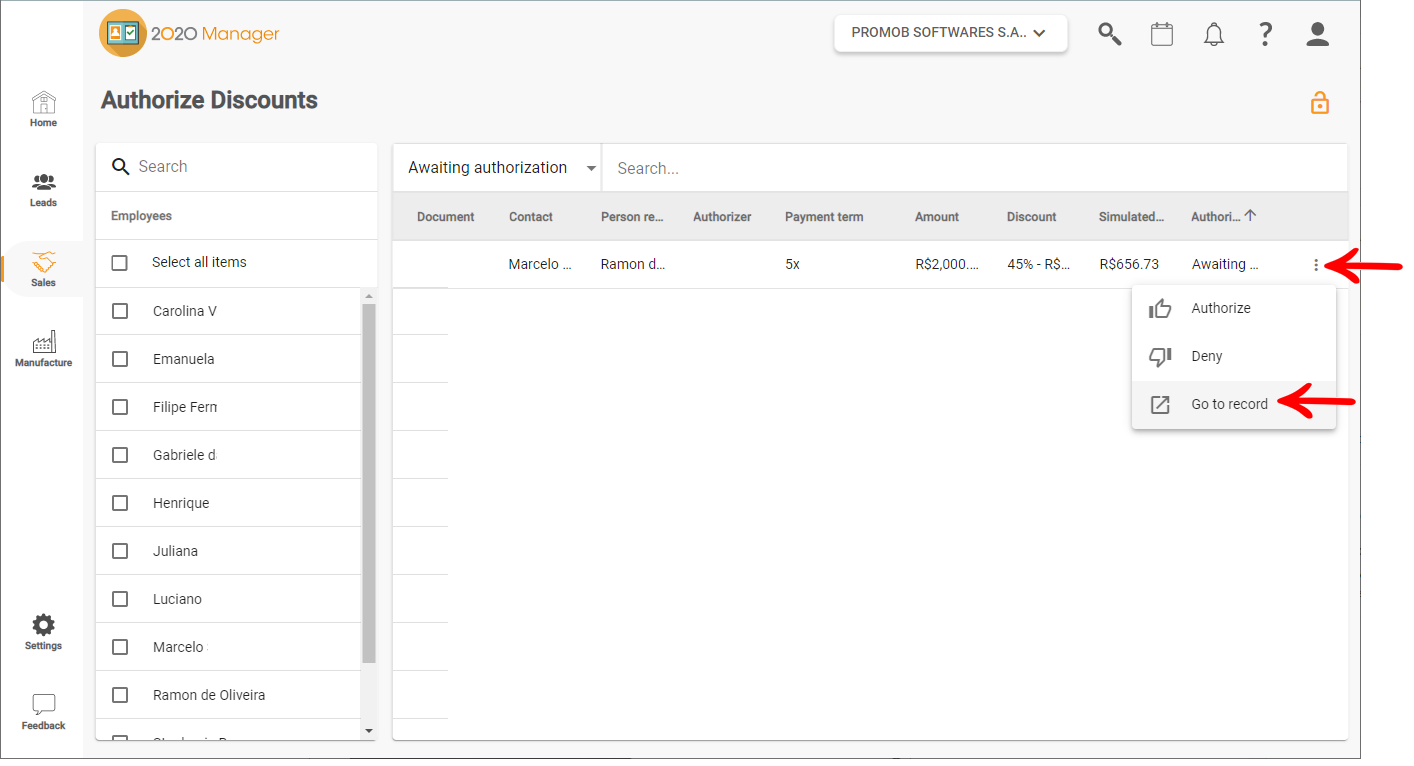Open the Sales handshake icon
Screen dimensions: 1414x766
43,262
